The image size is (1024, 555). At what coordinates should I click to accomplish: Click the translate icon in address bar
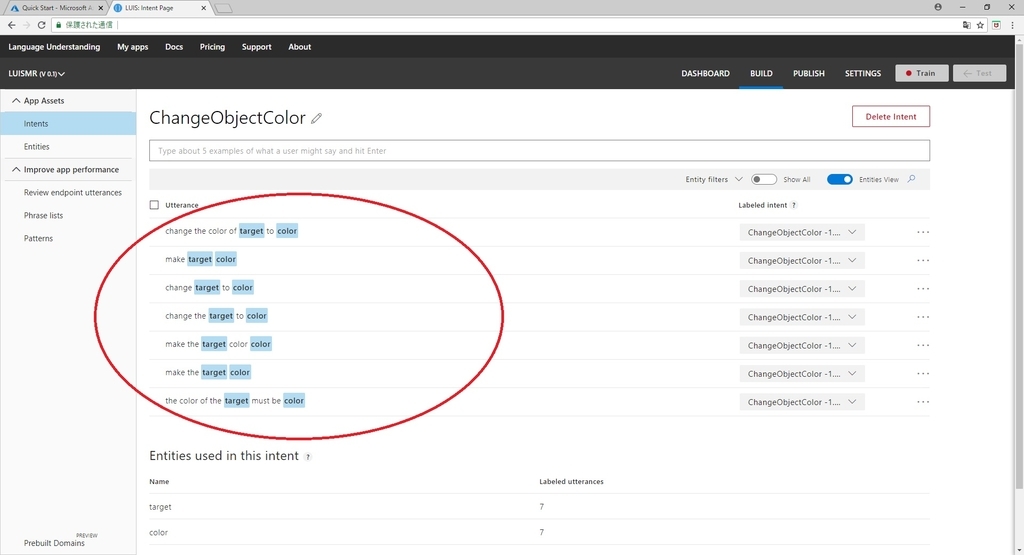point(967,25)
